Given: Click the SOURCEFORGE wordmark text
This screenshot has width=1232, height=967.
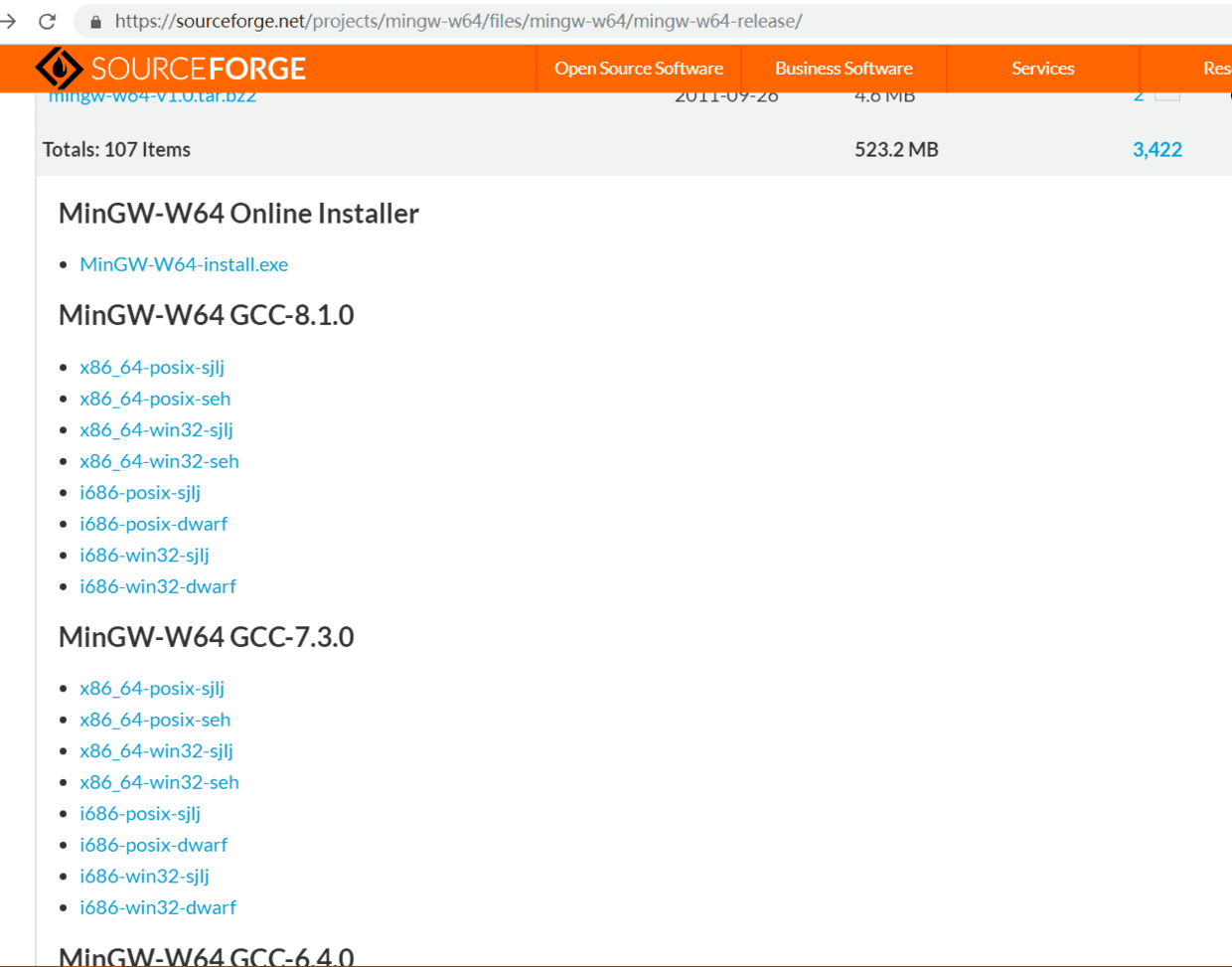Looking at the screenshot, I should [199, 69].
